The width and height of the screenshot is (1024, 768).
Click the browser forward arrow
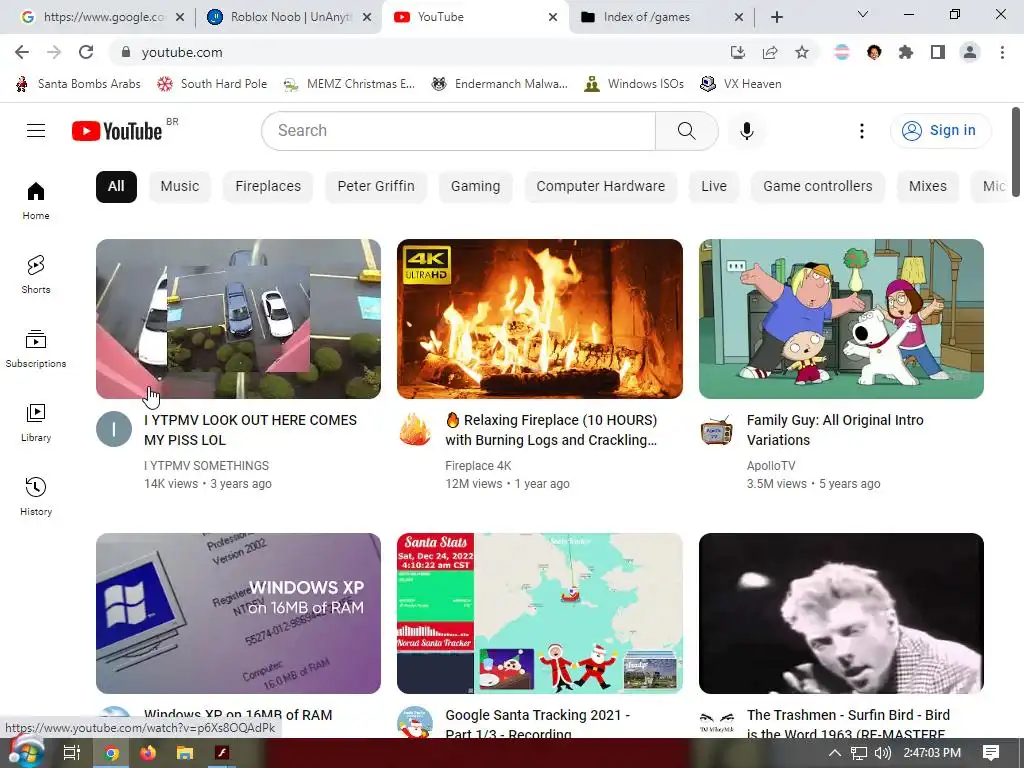coord(54,52)
